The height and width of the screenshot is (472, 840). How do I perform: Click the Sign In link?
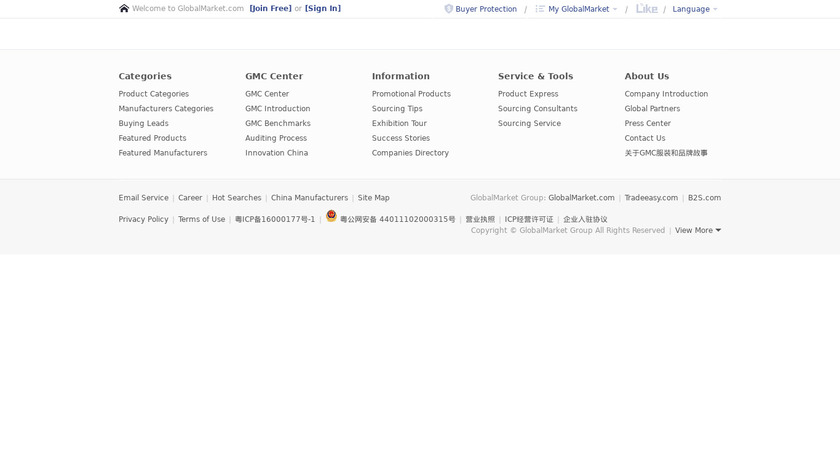[323, 9]
